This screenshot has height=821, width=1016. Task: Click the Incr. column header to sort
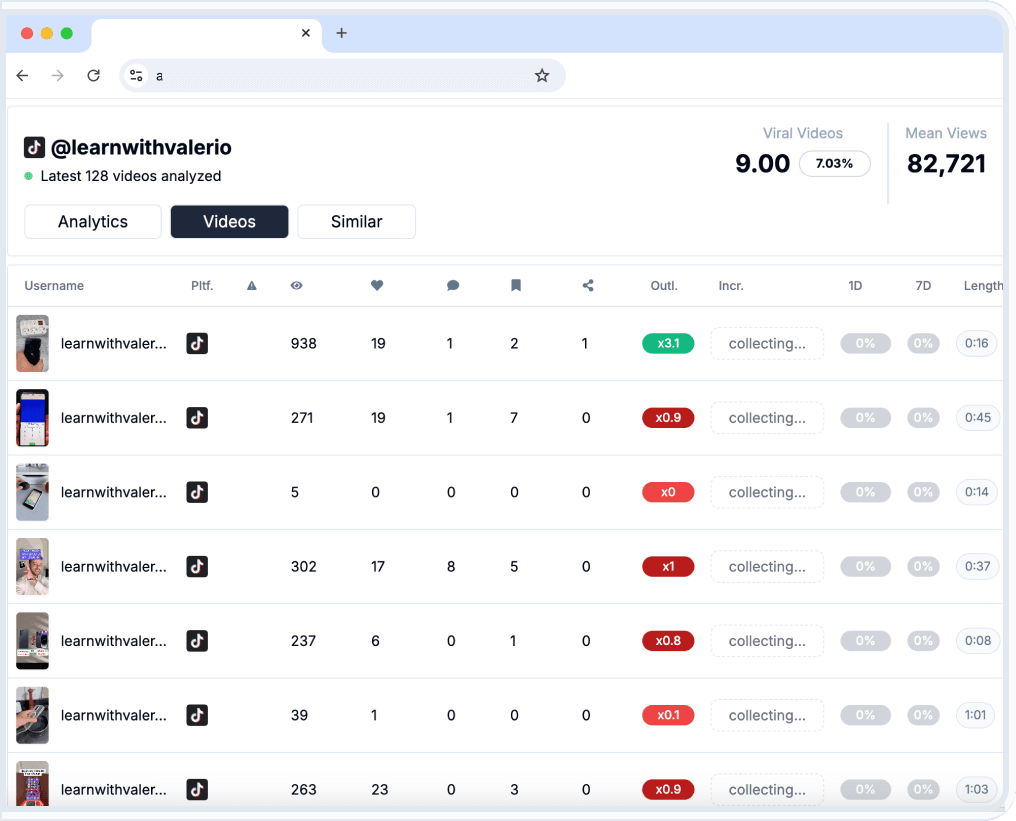731,285
